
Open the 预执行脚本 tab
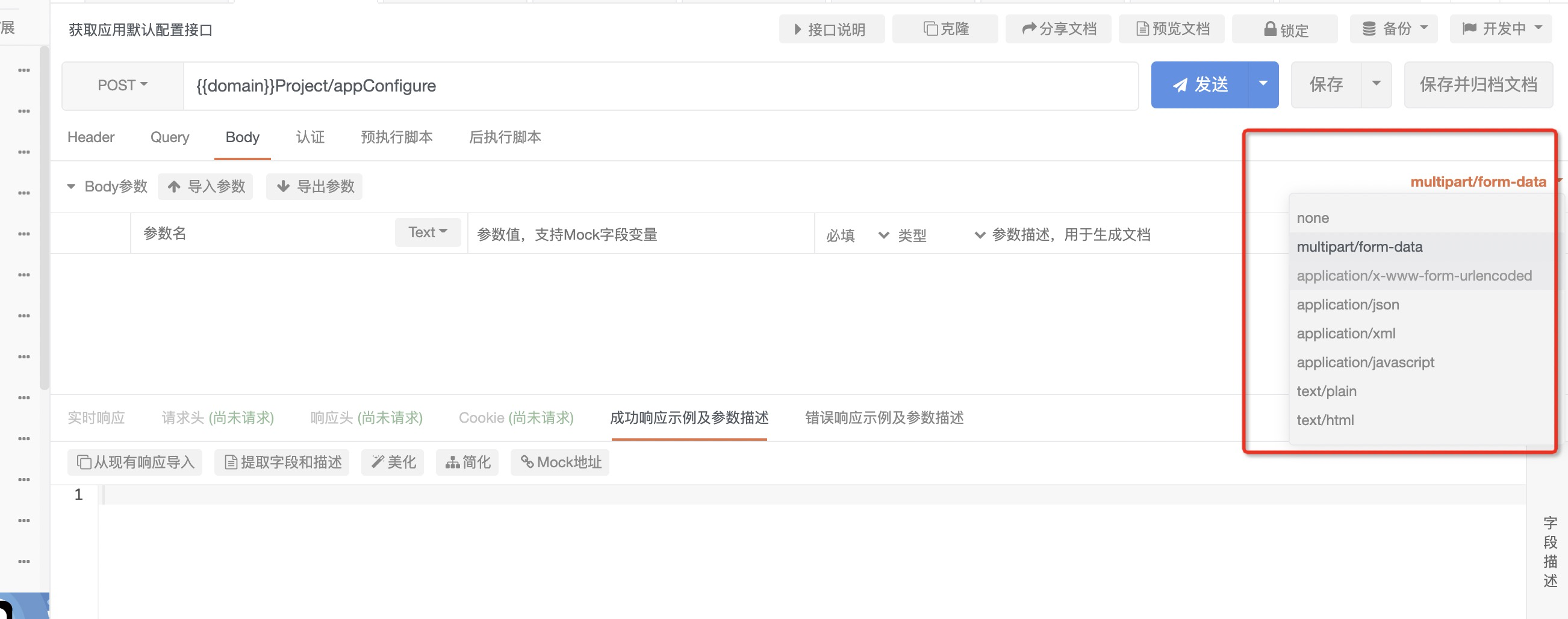pos(397,137)
